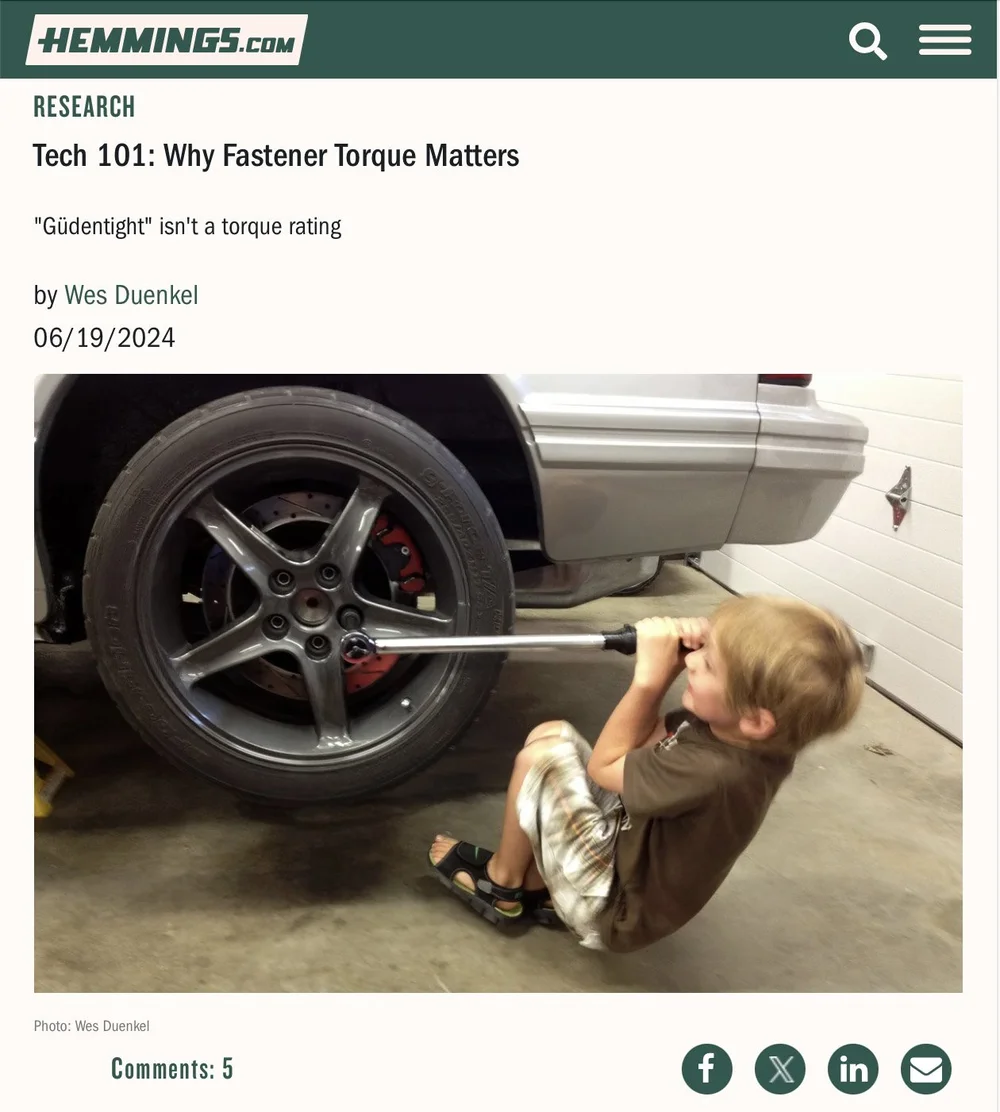Viewport: 1000px width, 1112px height.
Task: Open the hamburger navigation menu
Action: click(x=945, y=40)
